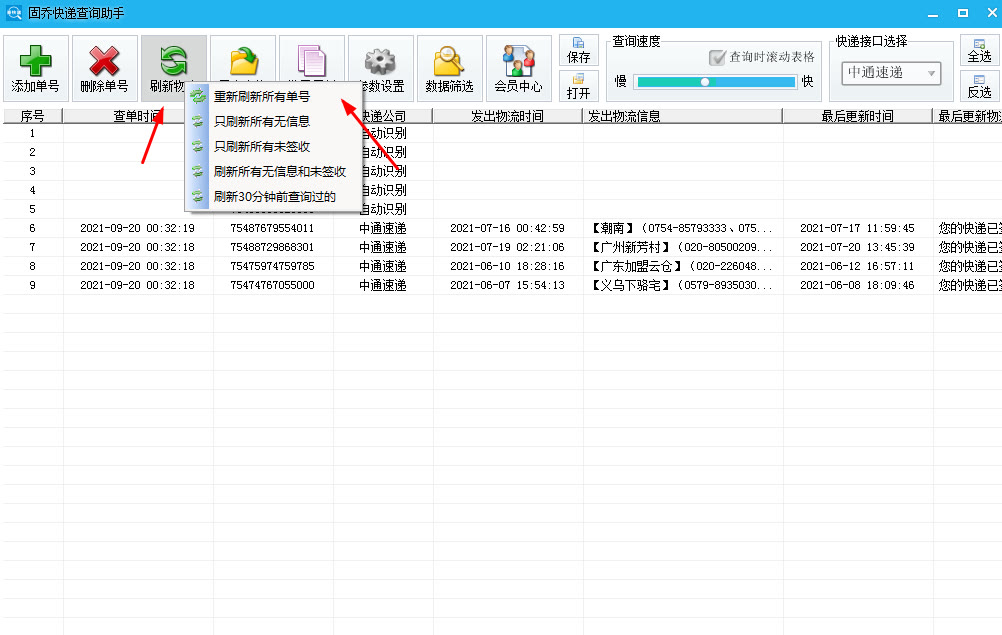1002x635 pixels.
Task: Click the 快递公司 column header
Action: [383, 116]
